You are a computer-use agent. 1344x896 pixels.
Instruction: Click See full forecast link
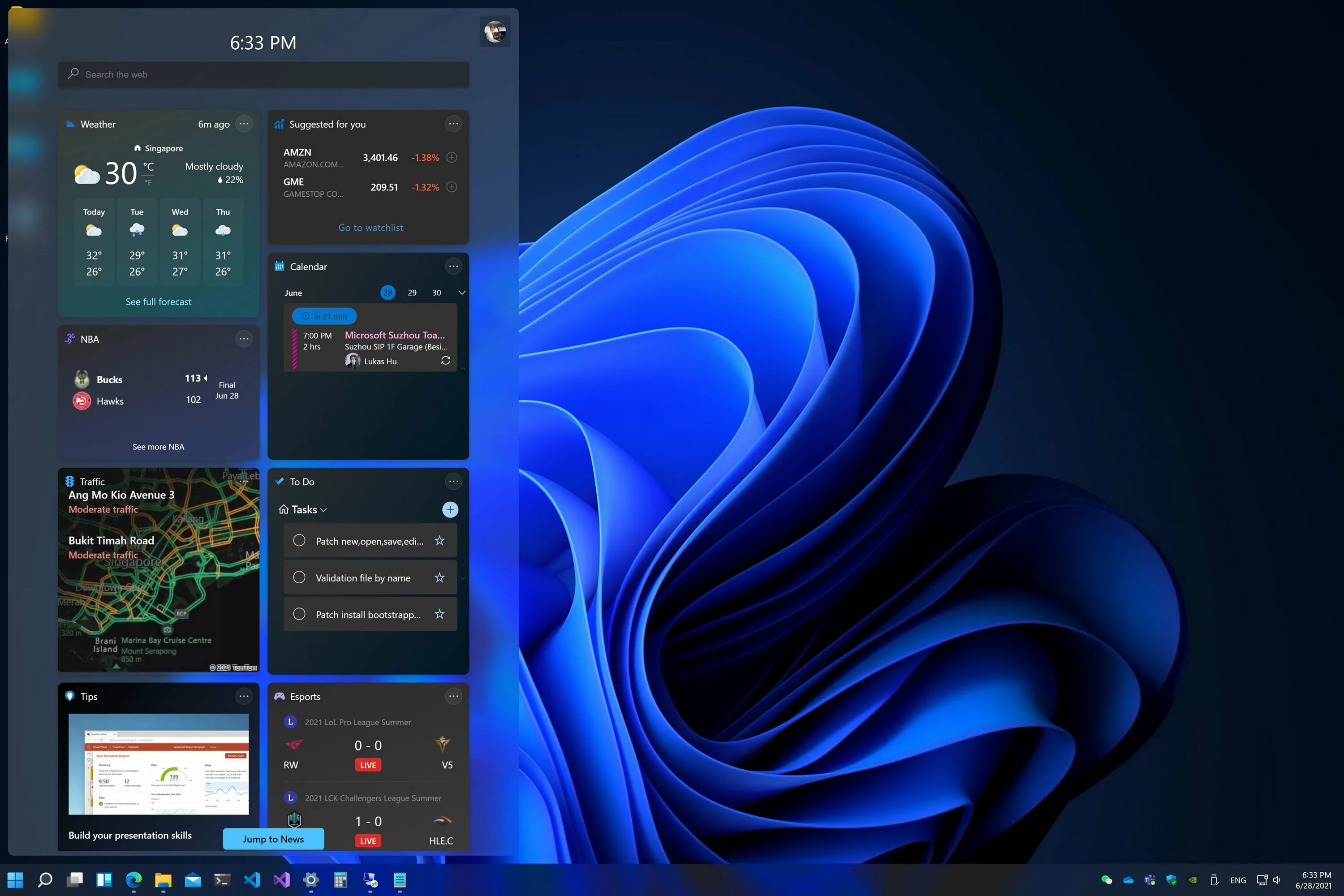click(x=158, y=301)
